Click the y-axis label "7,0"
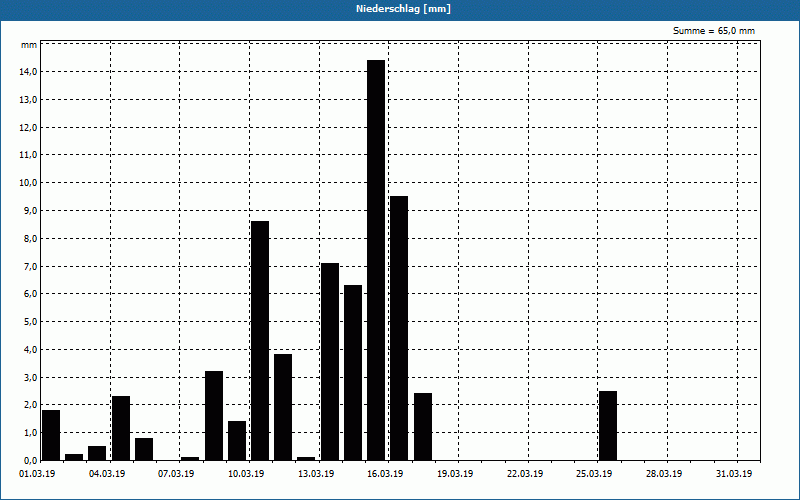The image size is (800, 500). (x=31, y=267)
